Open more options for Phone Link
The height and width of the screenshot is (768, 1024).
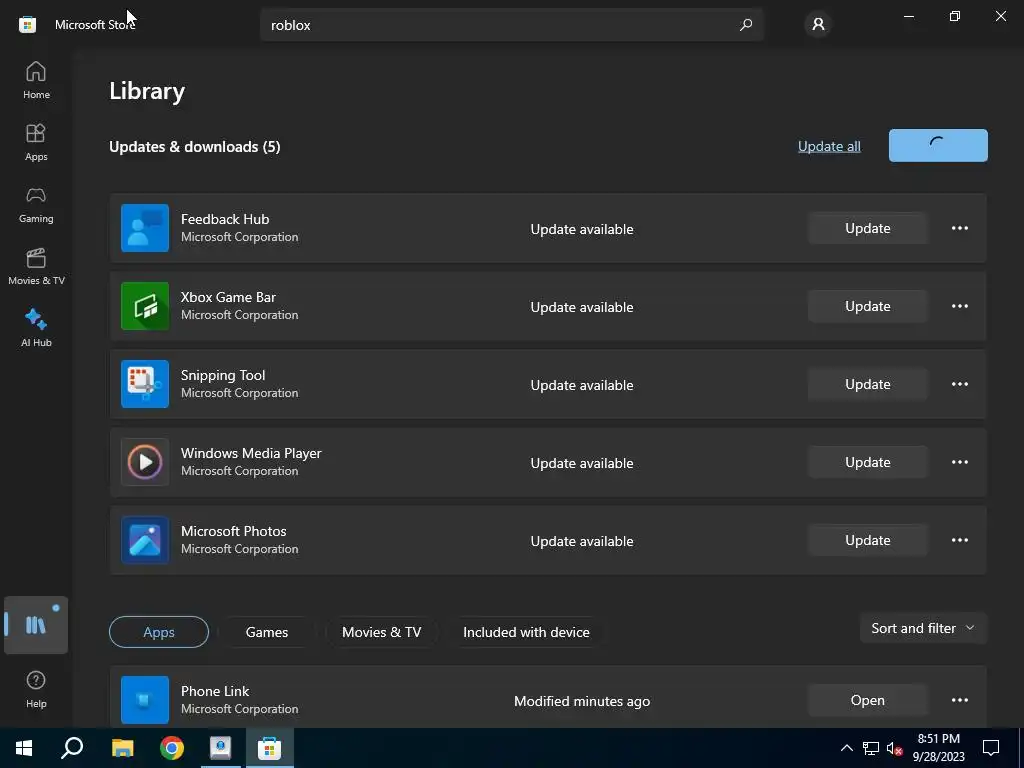click(x=959, y=700)
